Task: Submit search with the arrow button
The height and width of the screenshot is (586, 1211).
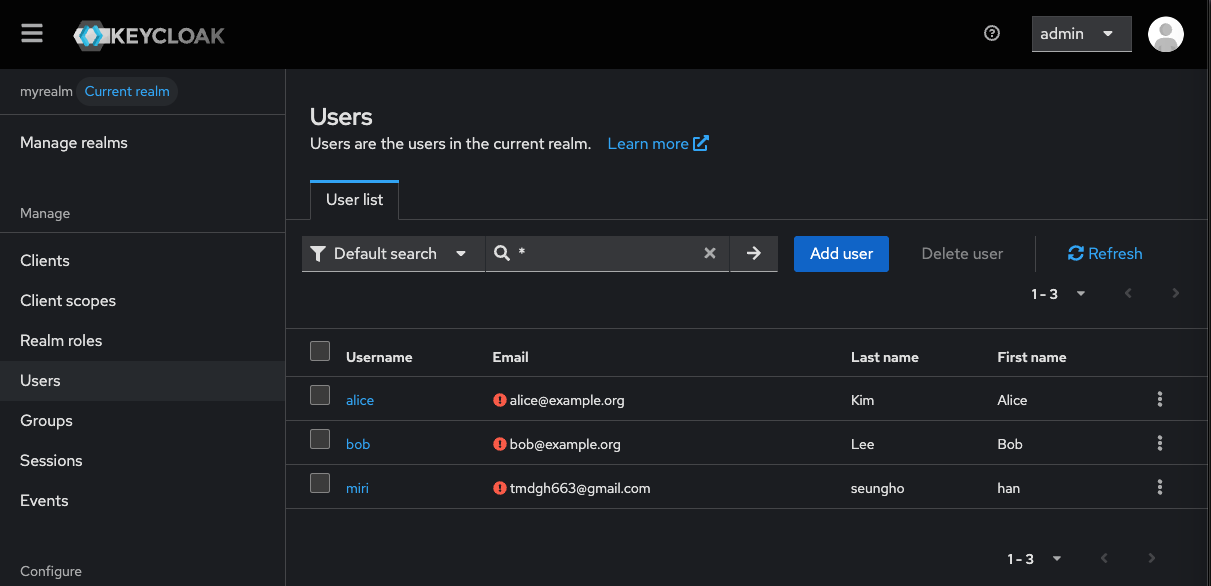Action: tap(754, 254)
